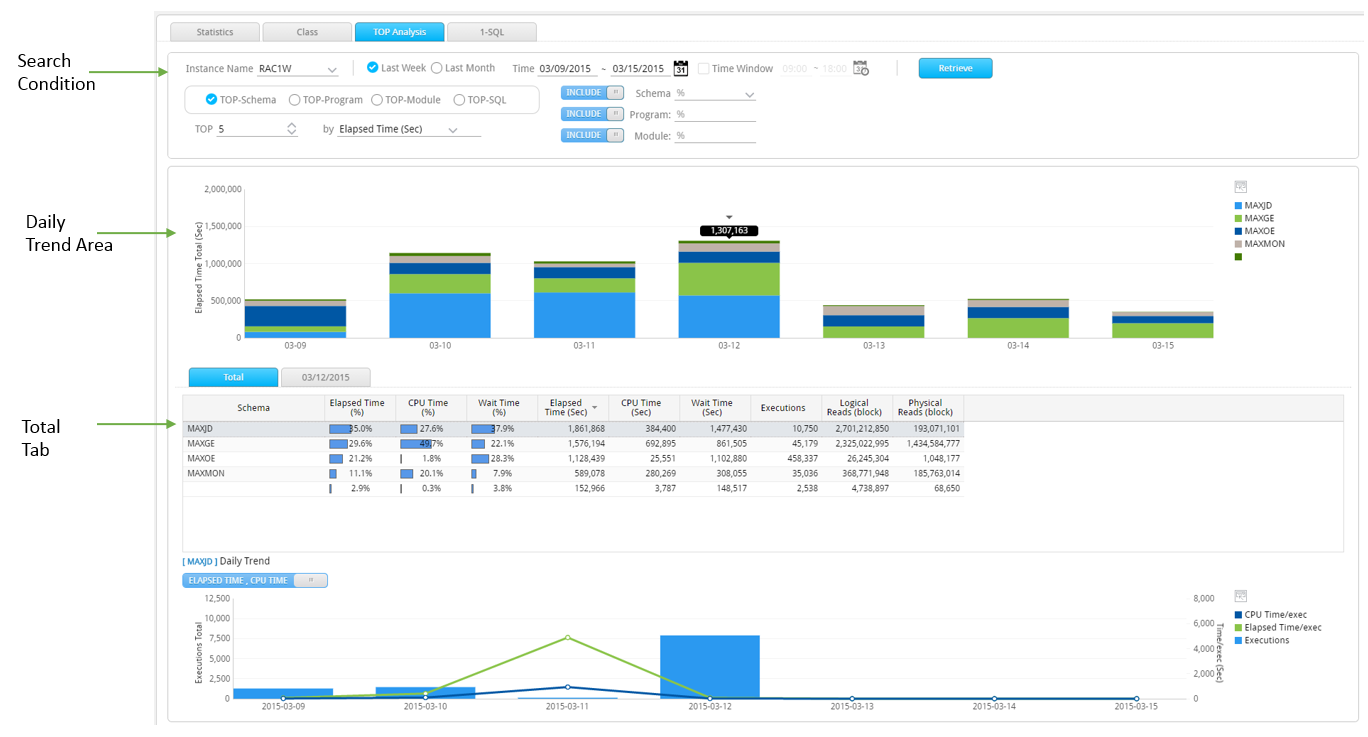Toggle the ELAPSED TIME, CPU TIME switch
1368x737 pixels.
pyautogui.click(x=255, y=580)
